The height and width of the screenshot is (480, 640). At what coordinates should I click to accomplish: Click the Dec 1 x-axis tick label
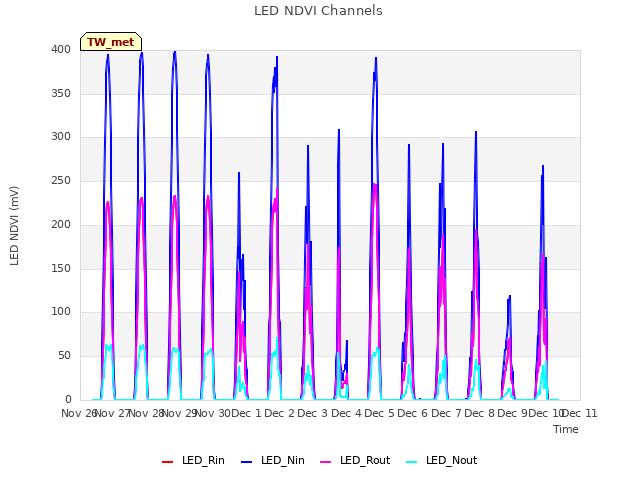pos(246,413)
